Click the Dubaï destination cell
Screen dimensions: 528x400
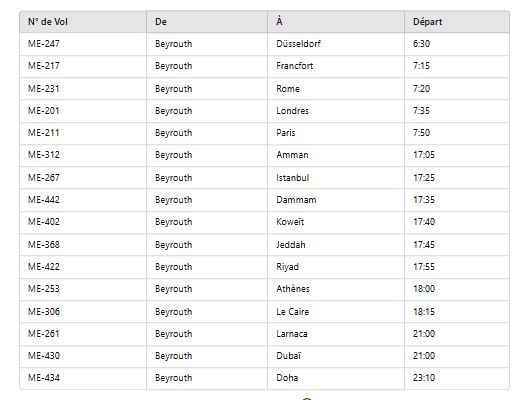[336, 356]
